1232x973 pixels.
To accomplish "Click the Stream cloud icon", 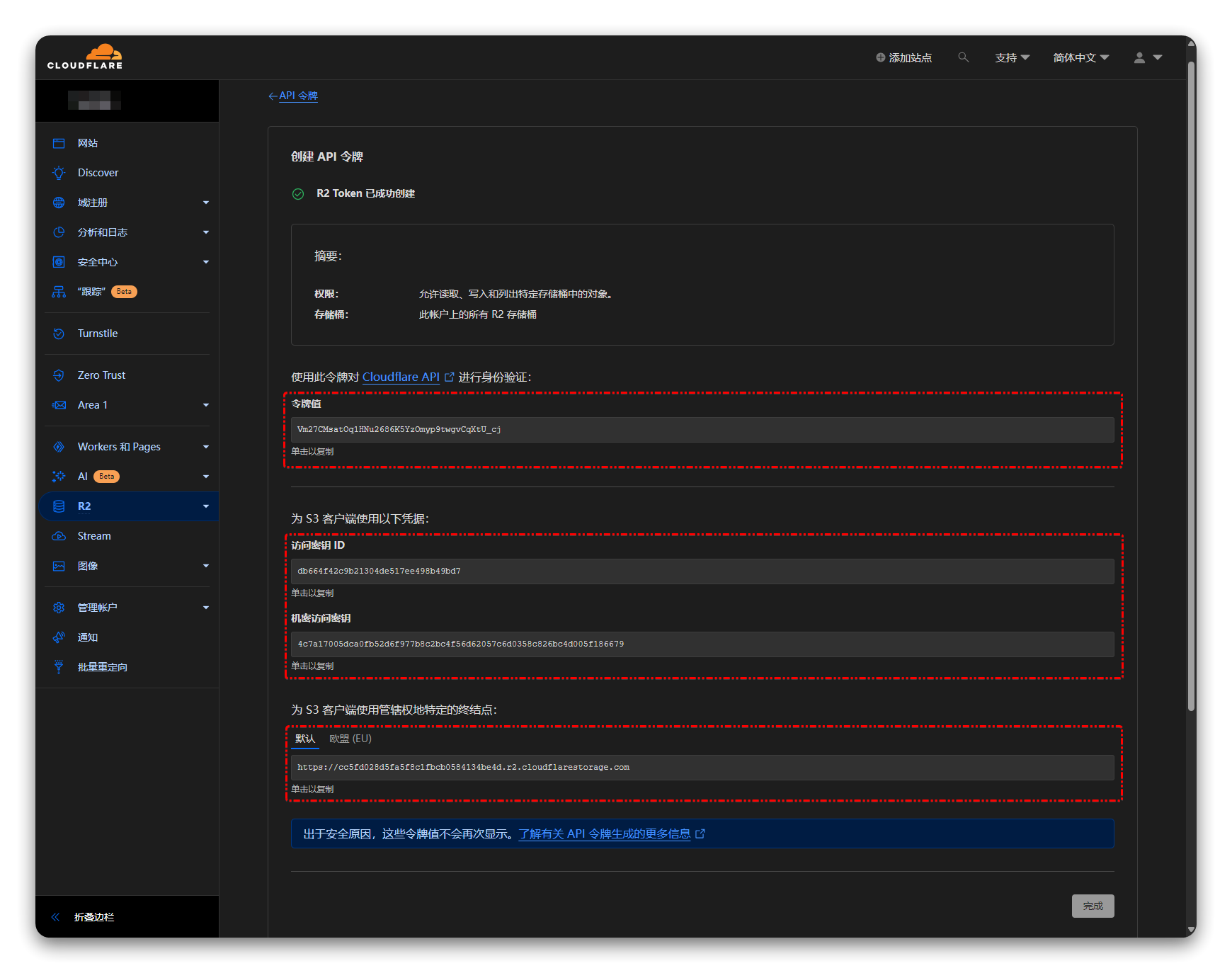I will coord(59,536).
